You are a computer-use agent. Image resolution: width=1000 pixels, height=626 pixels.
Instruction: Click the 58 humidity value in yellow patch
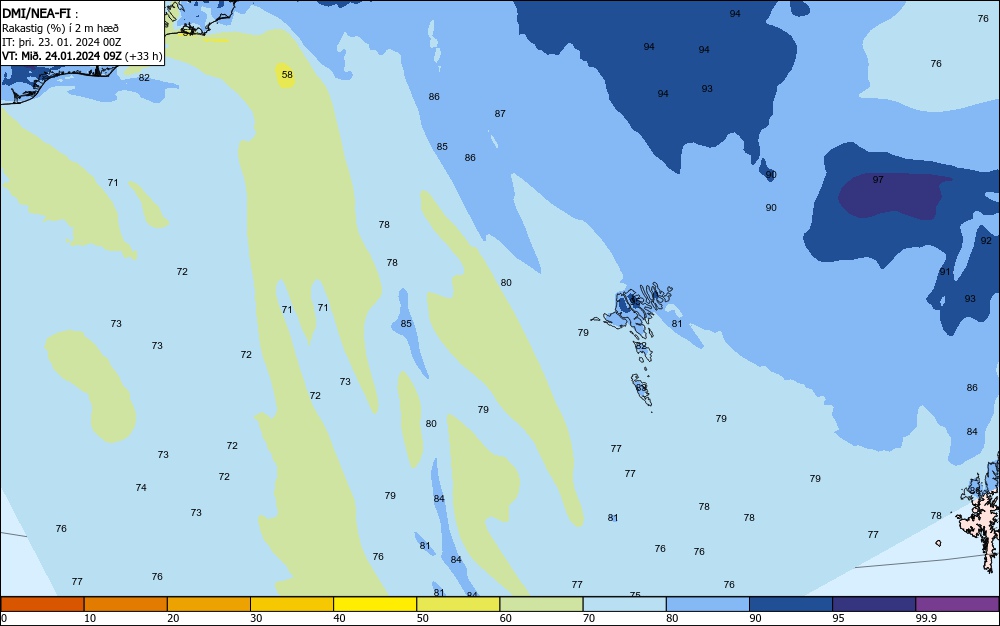tap(287, 75)
